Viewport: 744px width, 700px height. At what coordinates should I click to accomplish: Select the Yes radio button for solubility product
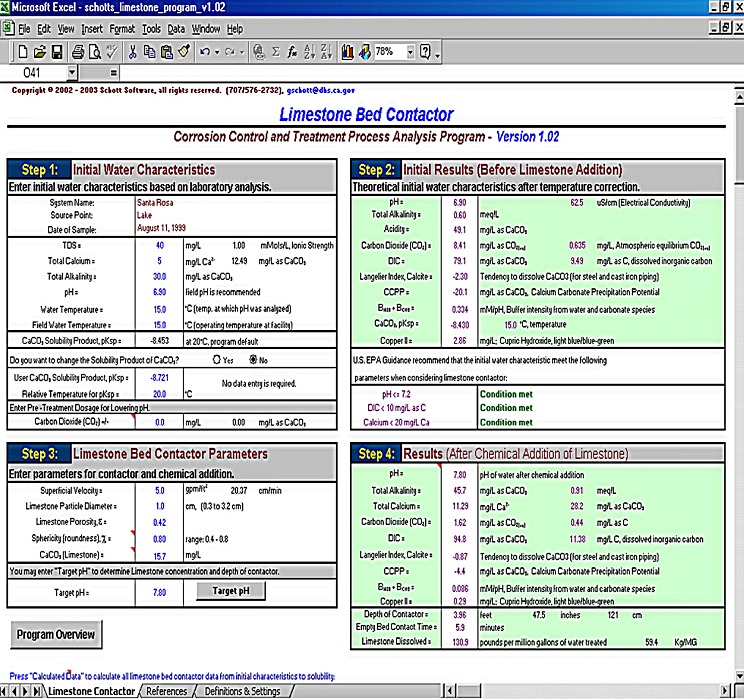coord(216,358)
